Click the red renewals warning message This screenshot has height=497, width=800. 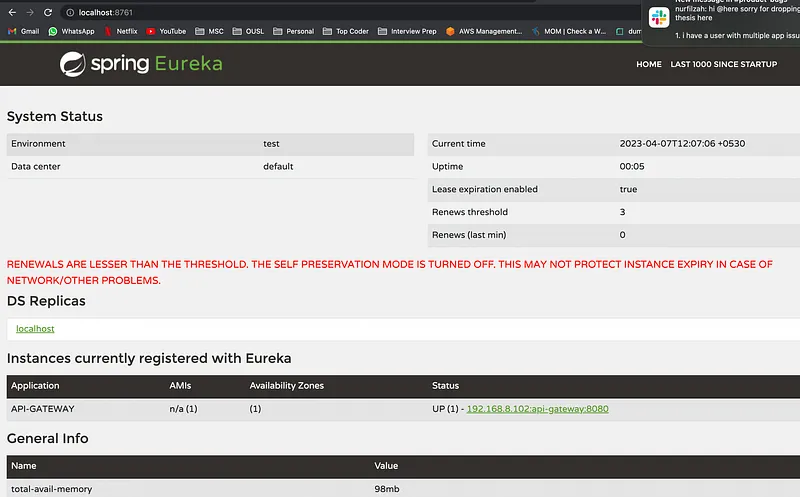click(x=390, y=272)
